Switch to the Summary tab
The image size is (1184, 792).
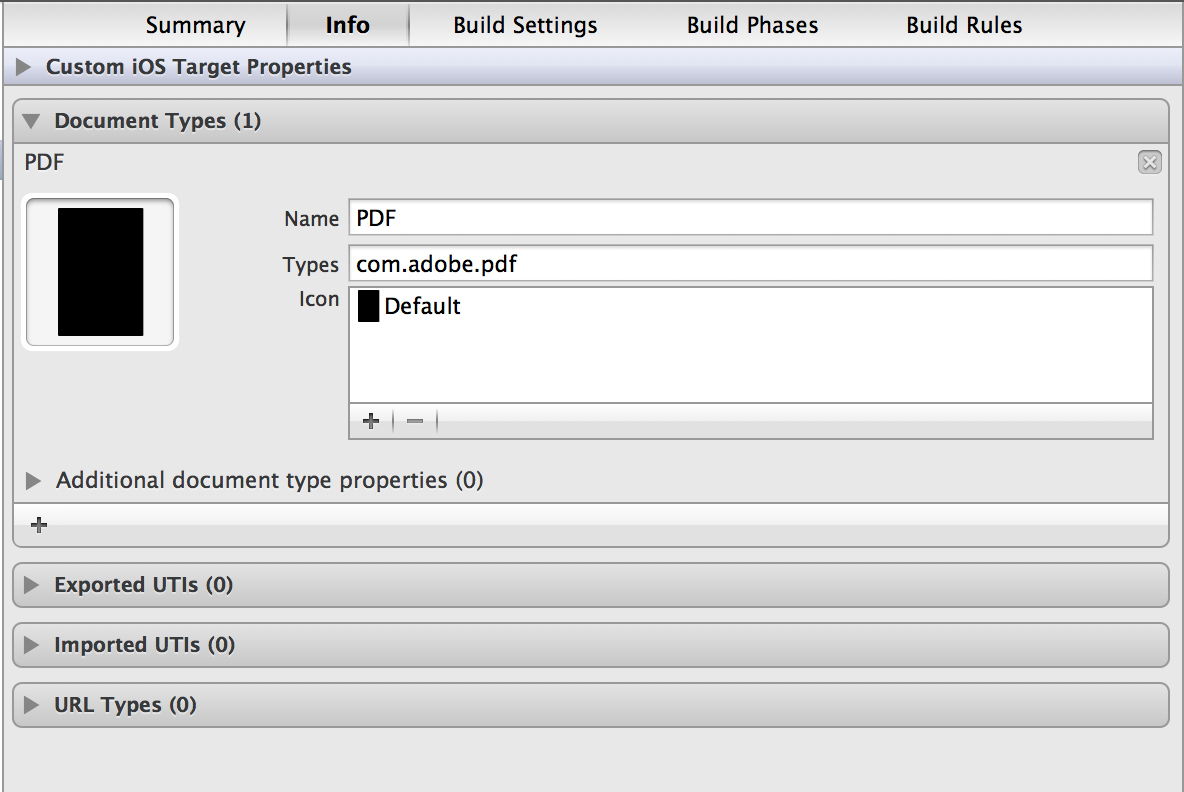[195, 25]
